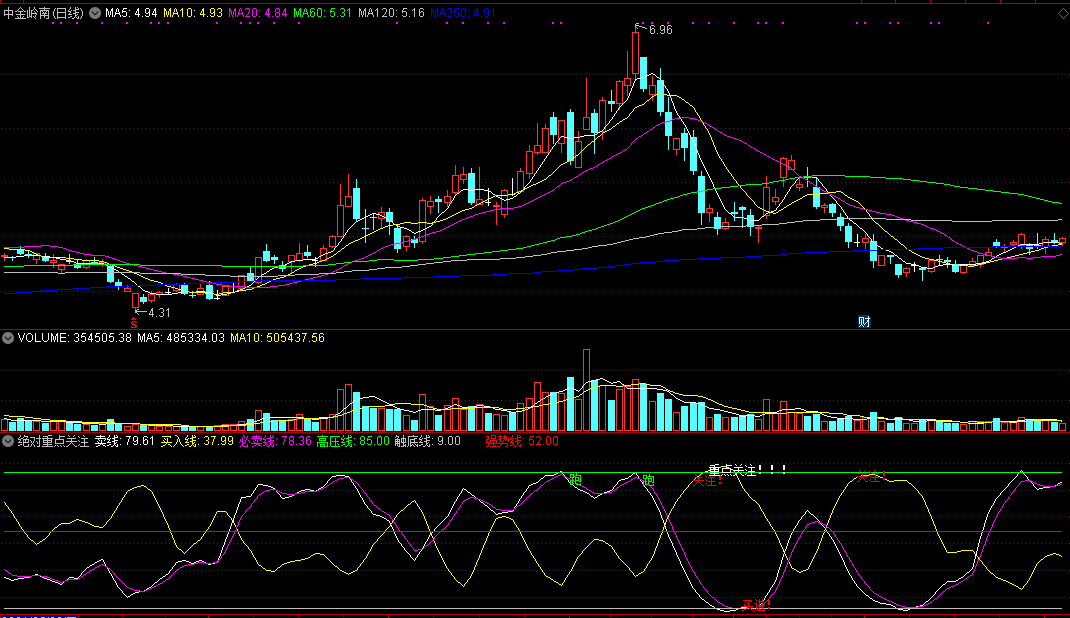Expand the VOLUME indicator options circle

(x=8, y=338)
